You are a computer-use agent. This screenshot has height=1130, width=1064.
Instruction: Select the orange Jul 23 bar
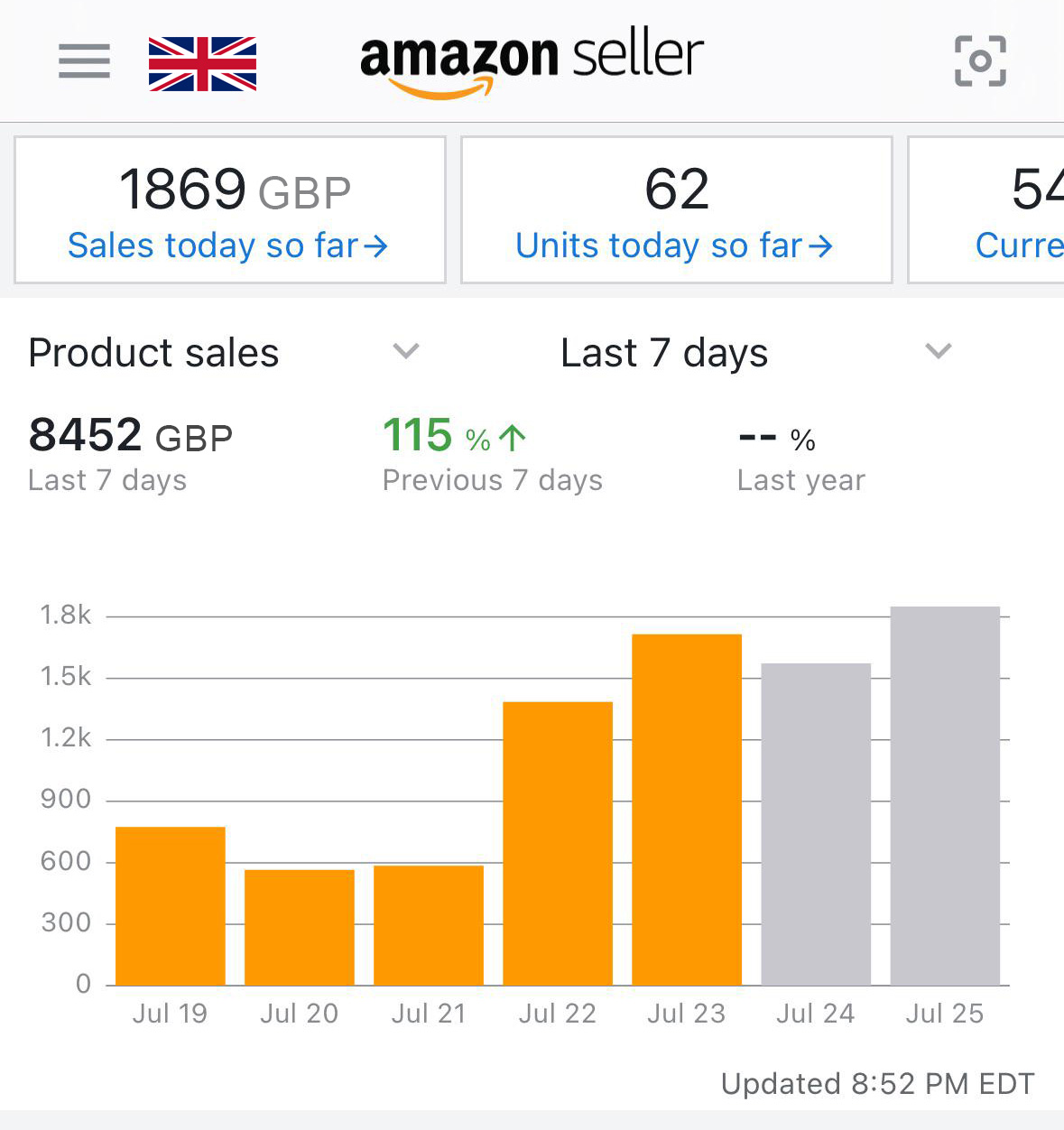(x=687, y=810)
